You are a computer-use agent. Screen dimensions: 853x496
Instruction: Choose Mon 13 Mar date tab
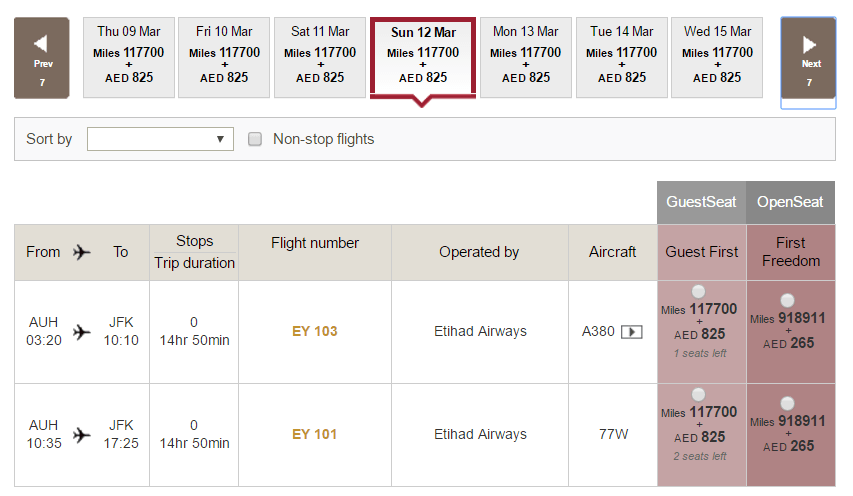(526, 58)
